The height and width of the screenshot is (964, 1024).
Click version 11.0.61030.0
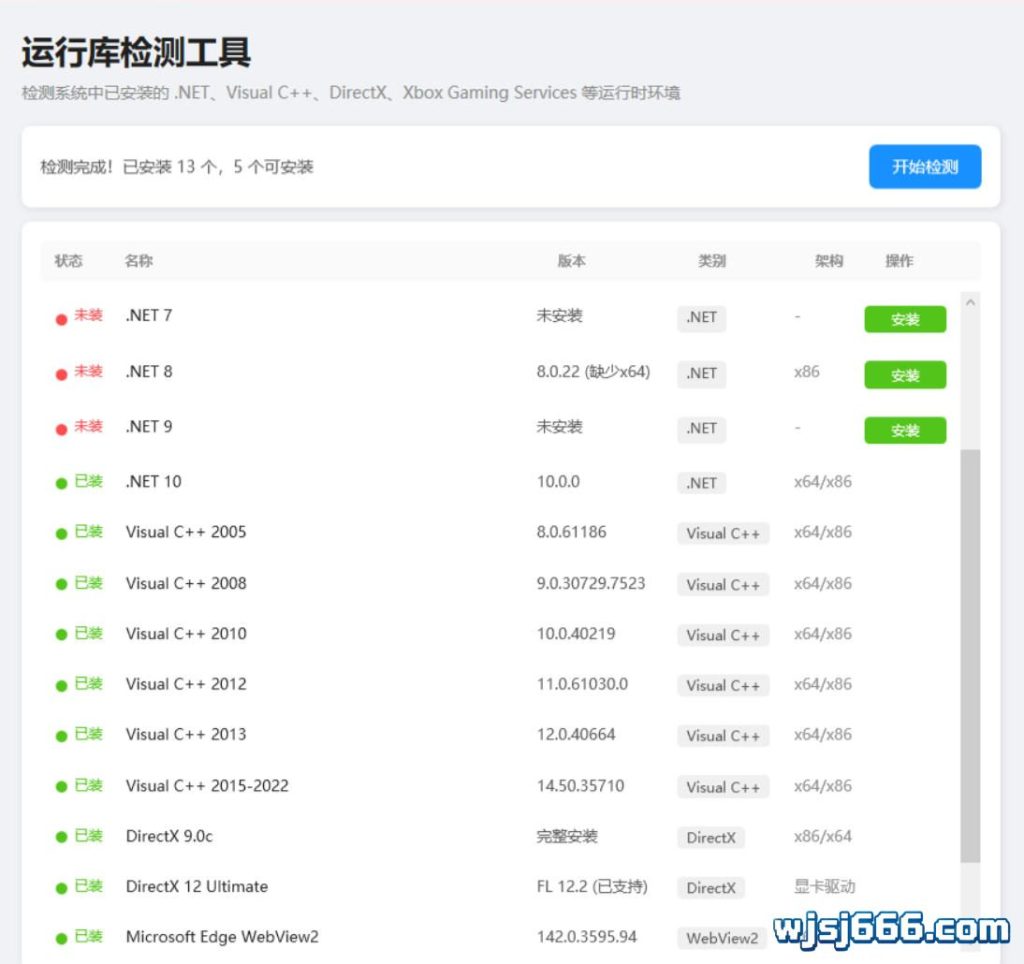click(x=582, y=684)
